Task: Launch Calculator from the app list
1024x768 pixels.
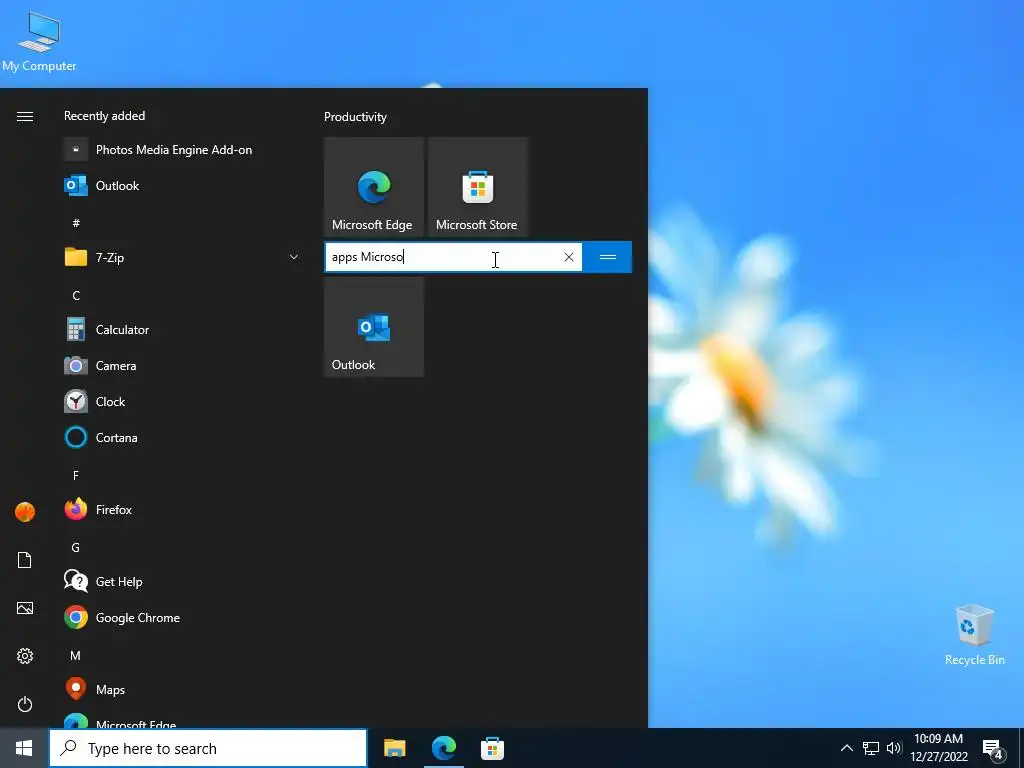Action: [183, 330]
